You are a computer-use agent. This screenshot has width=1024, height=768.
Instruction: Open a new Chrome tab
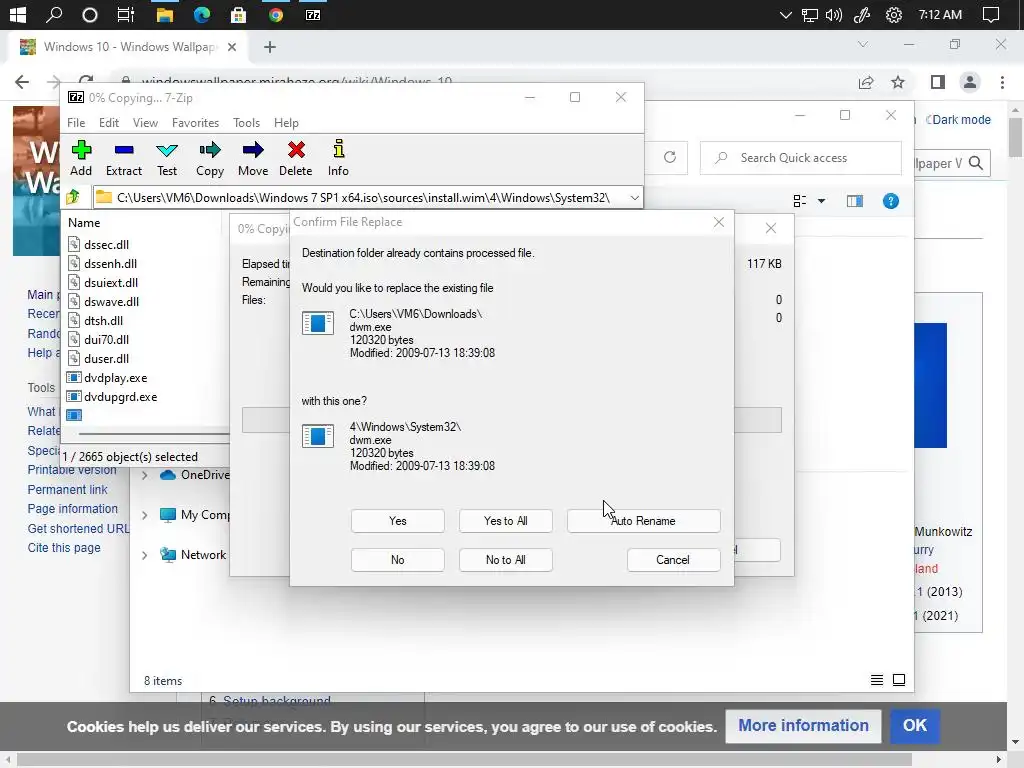pyautogui.click(x=270, y=47)
